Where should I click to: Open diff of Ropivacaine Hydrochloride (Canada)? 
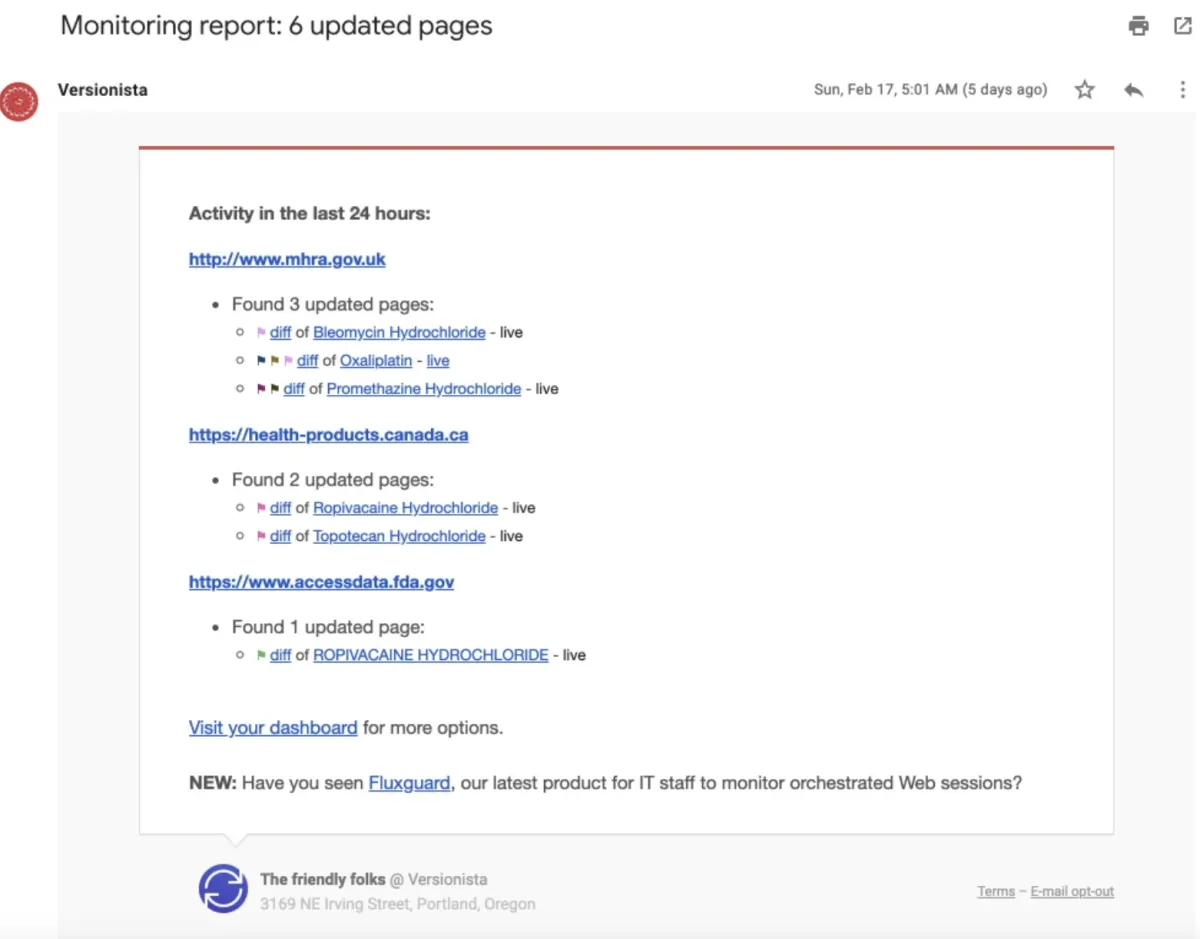pos(280,508)
